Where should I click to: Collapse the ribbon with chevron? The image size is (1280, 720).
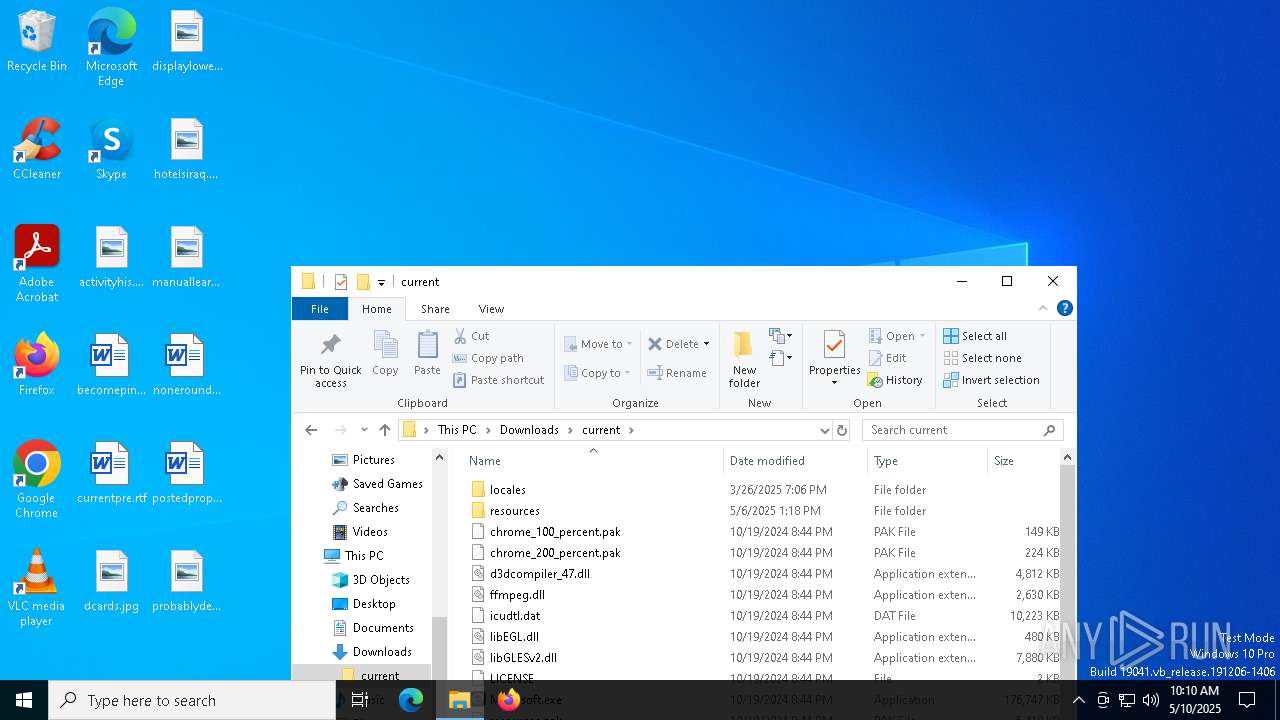coord(1043,308)
